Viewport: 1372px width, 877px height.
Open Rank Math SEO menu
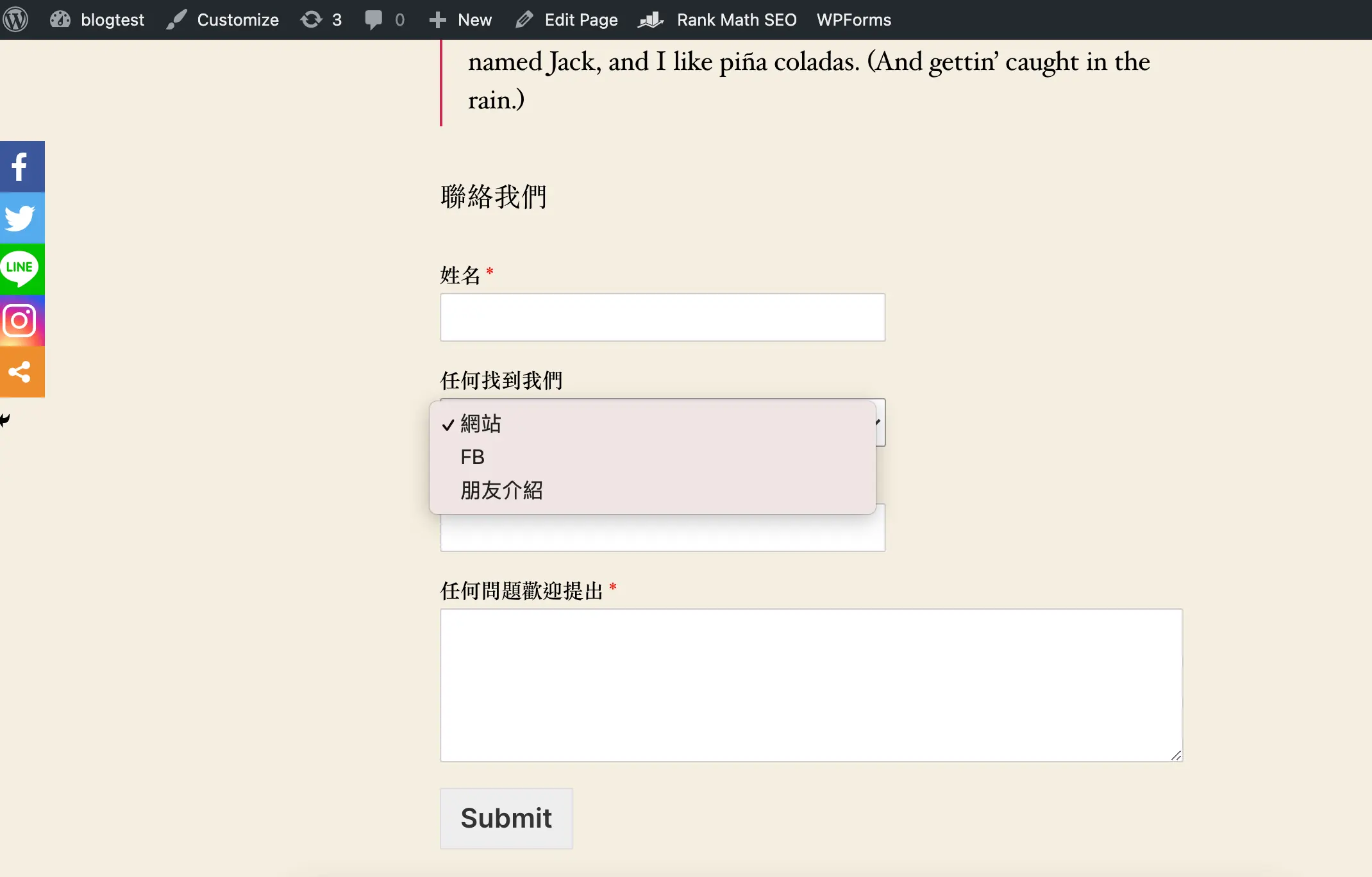tap(717, 19)
